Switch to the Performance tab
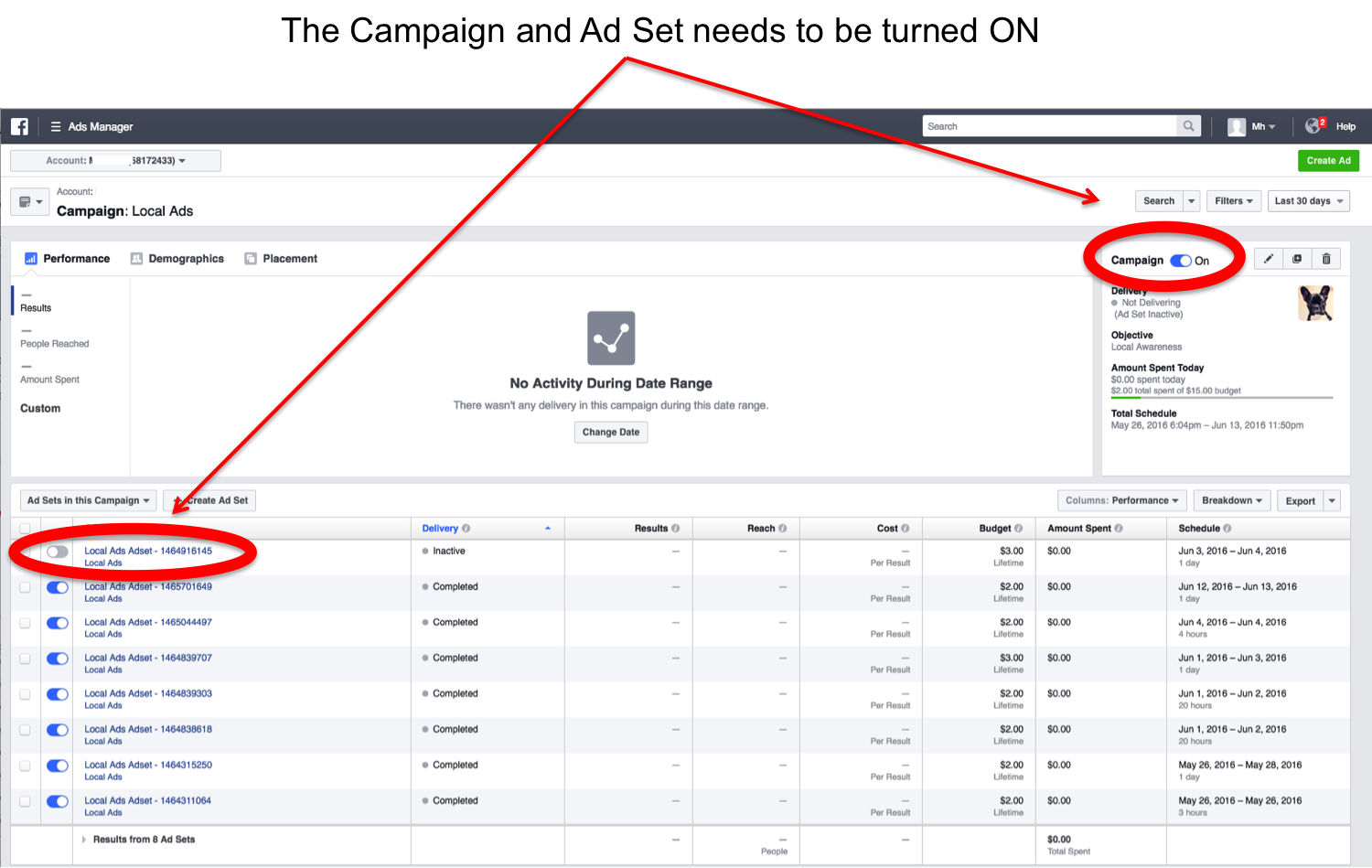The height and width of the screenshot is (868, 1372). (68, 259)
